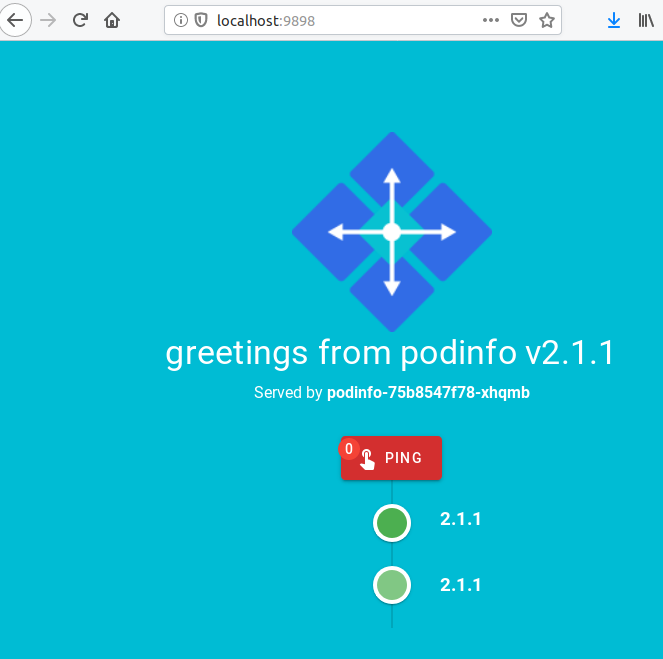This screenshot has height=659, width=663.
Task: Bookmark this page with the star
Action: [x=547, y=20]
